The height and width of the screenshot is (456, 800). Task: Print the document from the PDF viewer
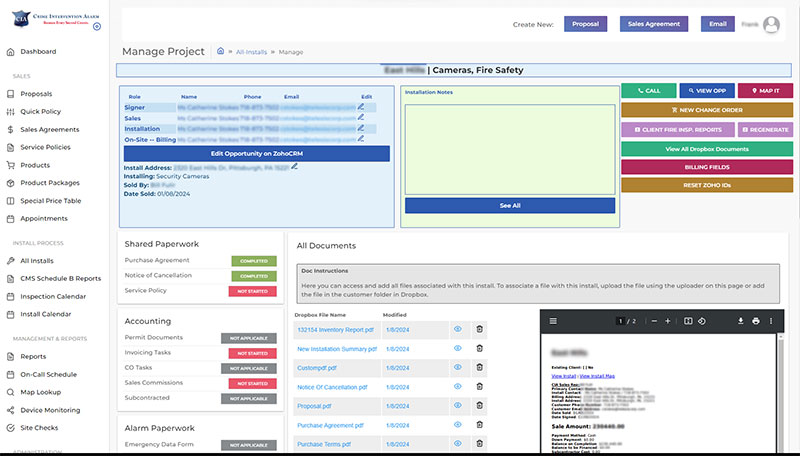click(x=756, y=321)
